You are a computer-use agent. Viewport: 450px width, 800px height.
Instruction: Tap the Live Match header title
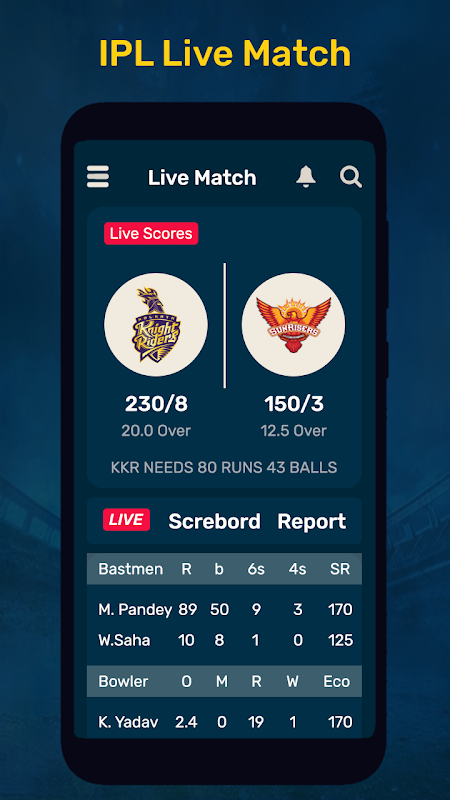click(202, 178)
